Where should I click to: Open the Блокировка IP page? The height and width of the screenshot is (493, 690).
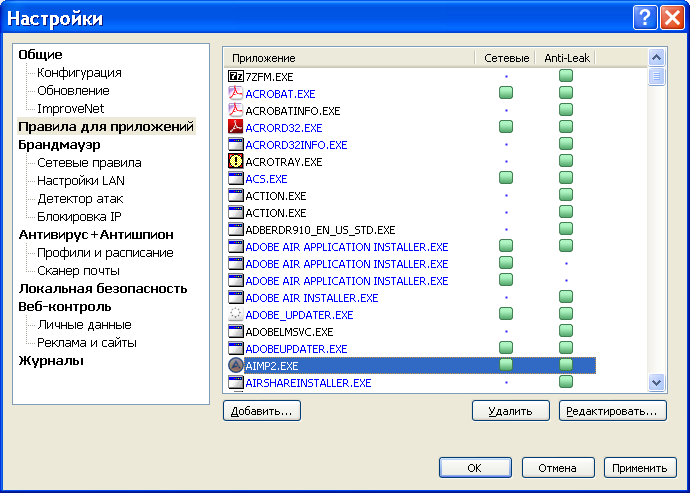[79, 217]
